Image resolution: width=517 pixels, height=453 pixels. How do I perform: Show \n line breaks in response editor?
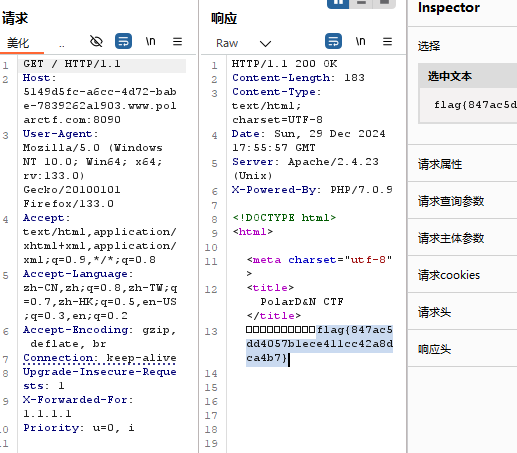pos(360,41)
